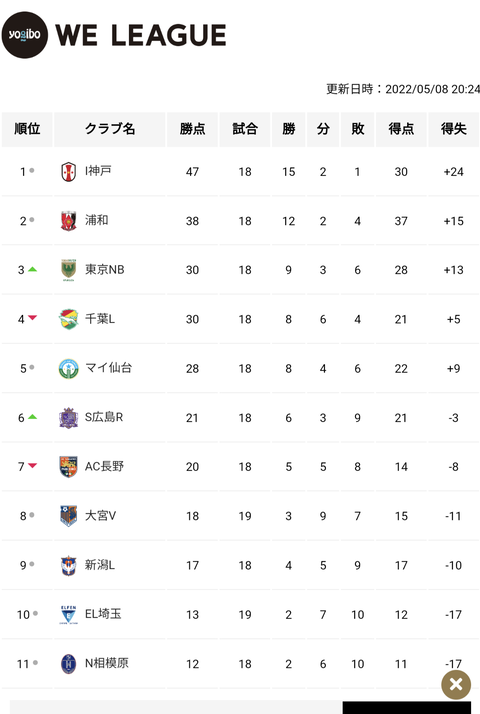Click the Yogibo WE LEAGUE logo
Image resolution: width=480 pixels, height=714 pixels.
[x=114, y=35]
